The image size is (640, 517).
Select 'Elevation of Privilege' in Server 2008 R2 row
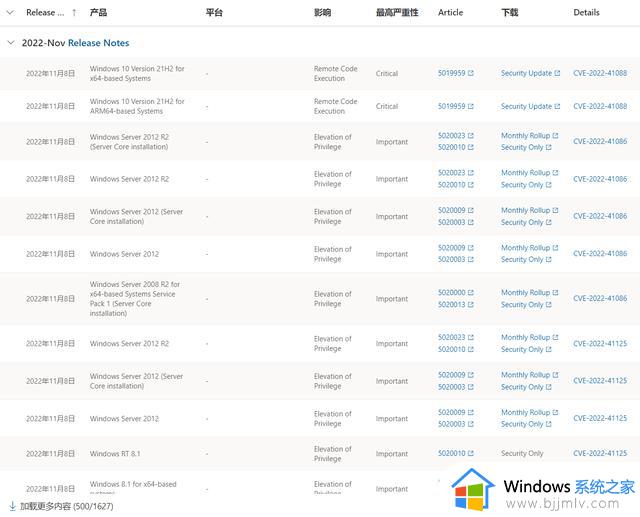[333, 299]
